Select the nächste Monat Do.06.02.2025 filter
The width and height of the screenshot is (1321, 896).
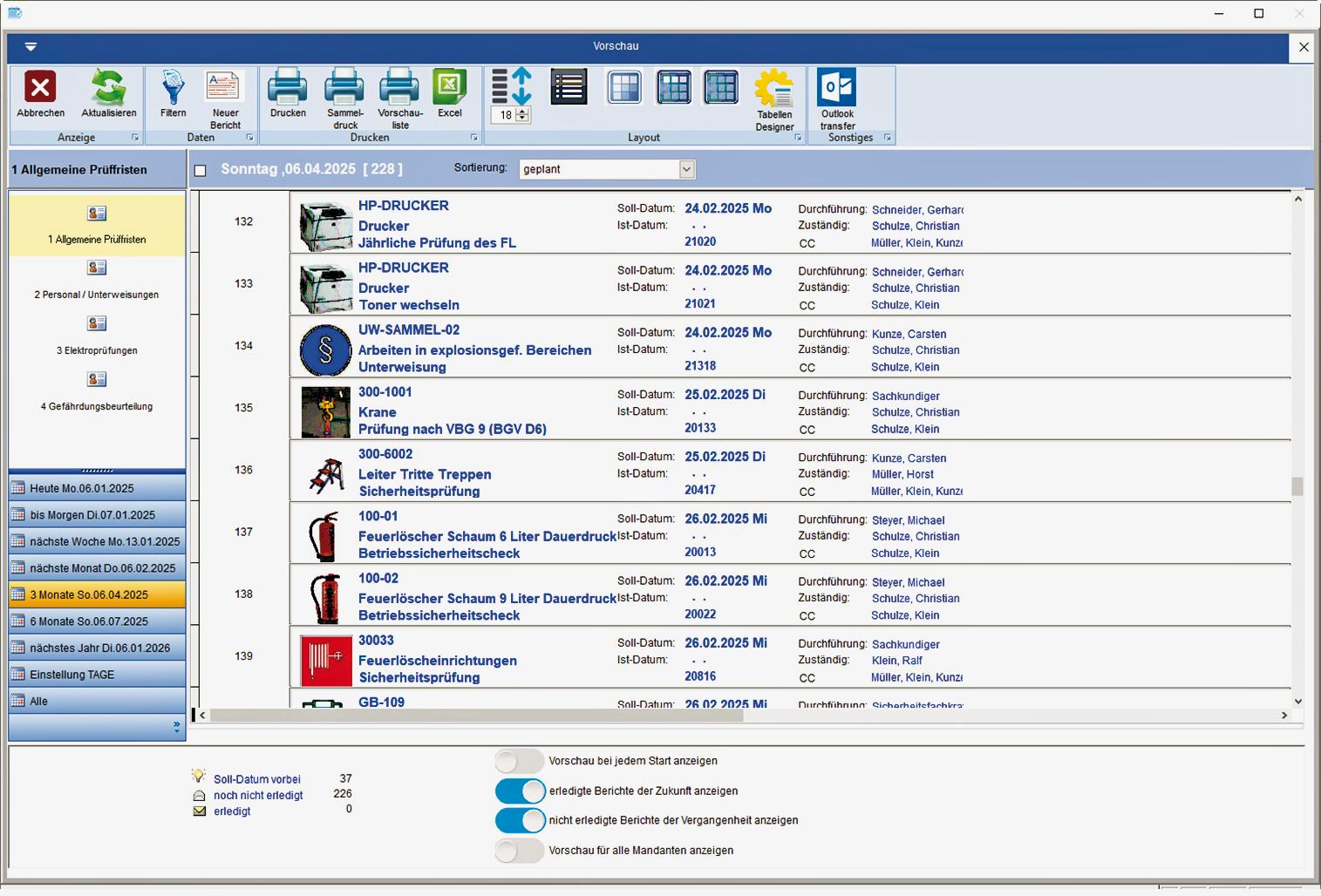pyautogui.click(x=97, y=568)
